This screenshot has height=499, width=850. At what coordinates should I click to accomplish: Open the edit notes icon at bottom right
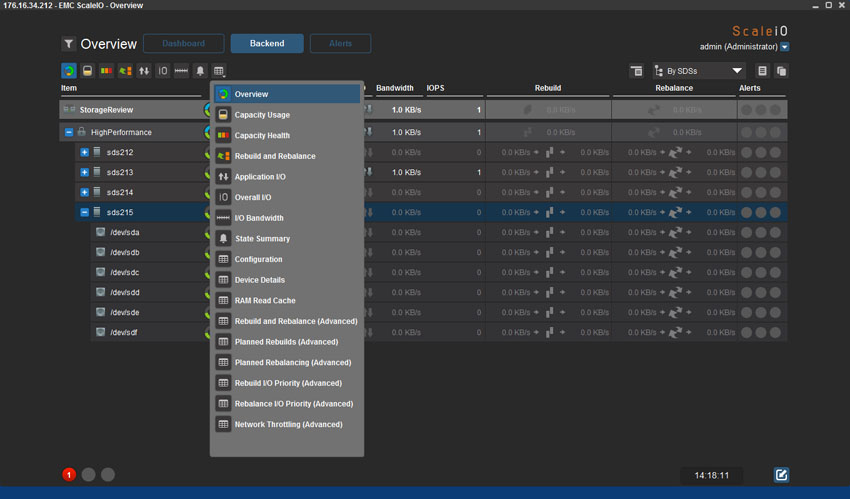(781, 475)
